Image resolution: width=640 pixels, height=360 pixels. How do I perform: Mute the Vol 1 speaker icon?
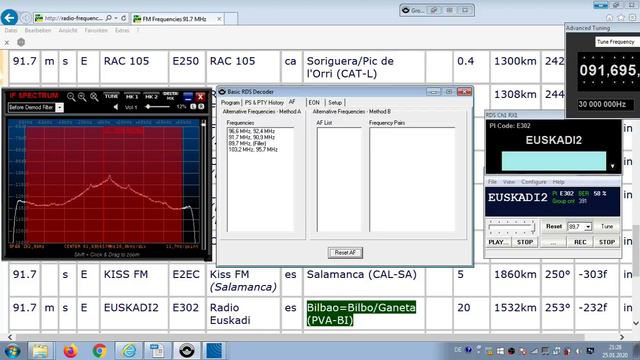click(x=116, y=107)
